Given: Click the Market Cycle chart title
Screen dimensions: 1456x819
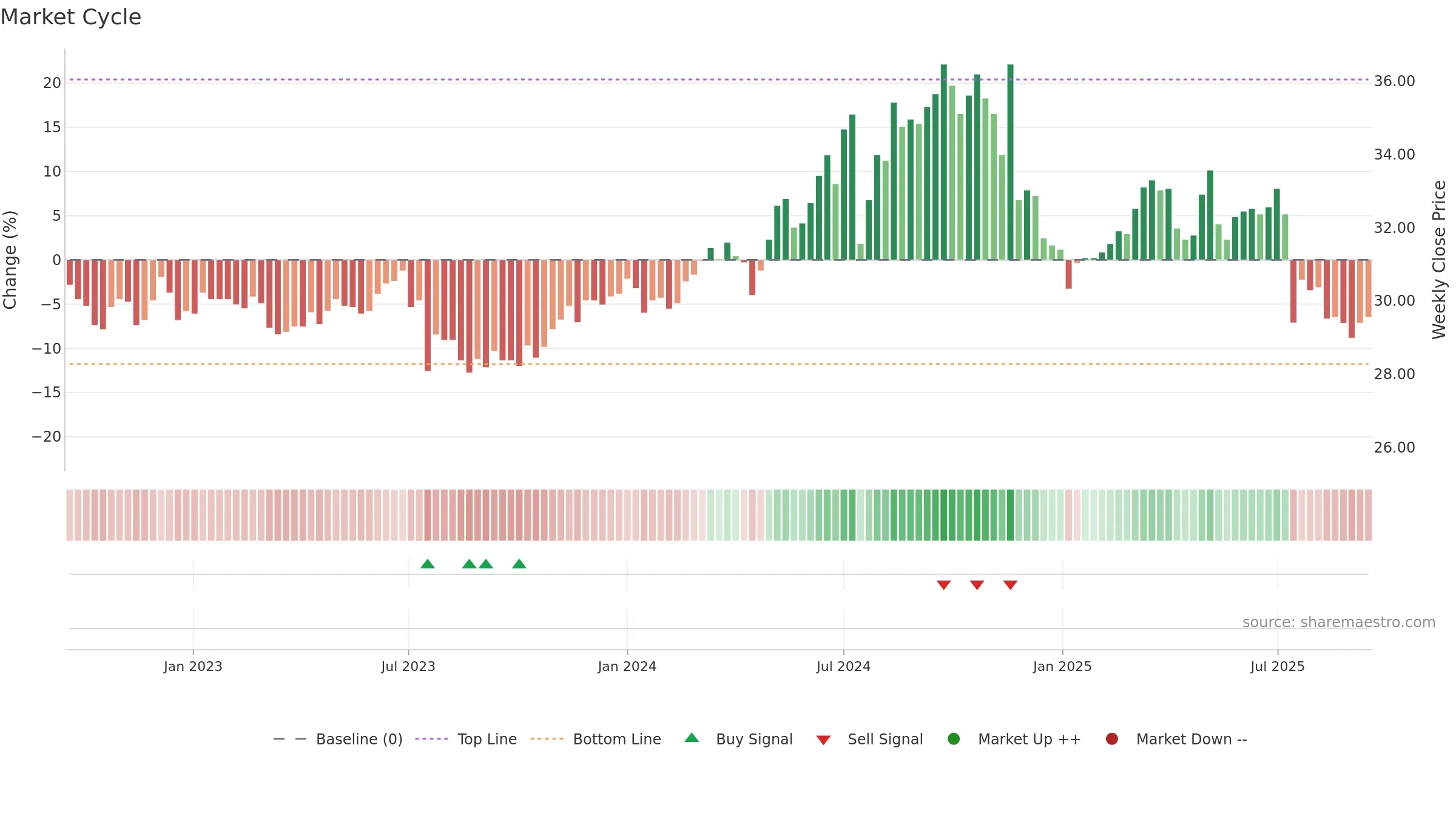Looking at the screenshot, I should (x=71, y=17).
